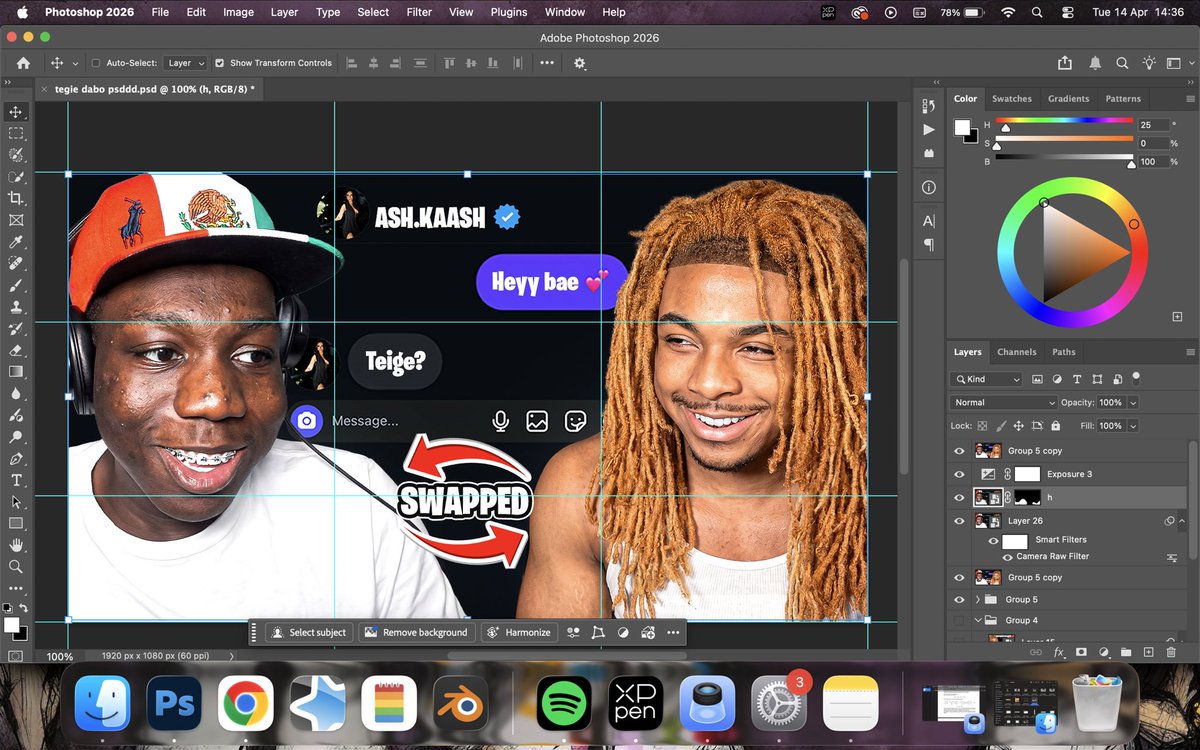Open the filter layers by text icon

coord(1077,379)
